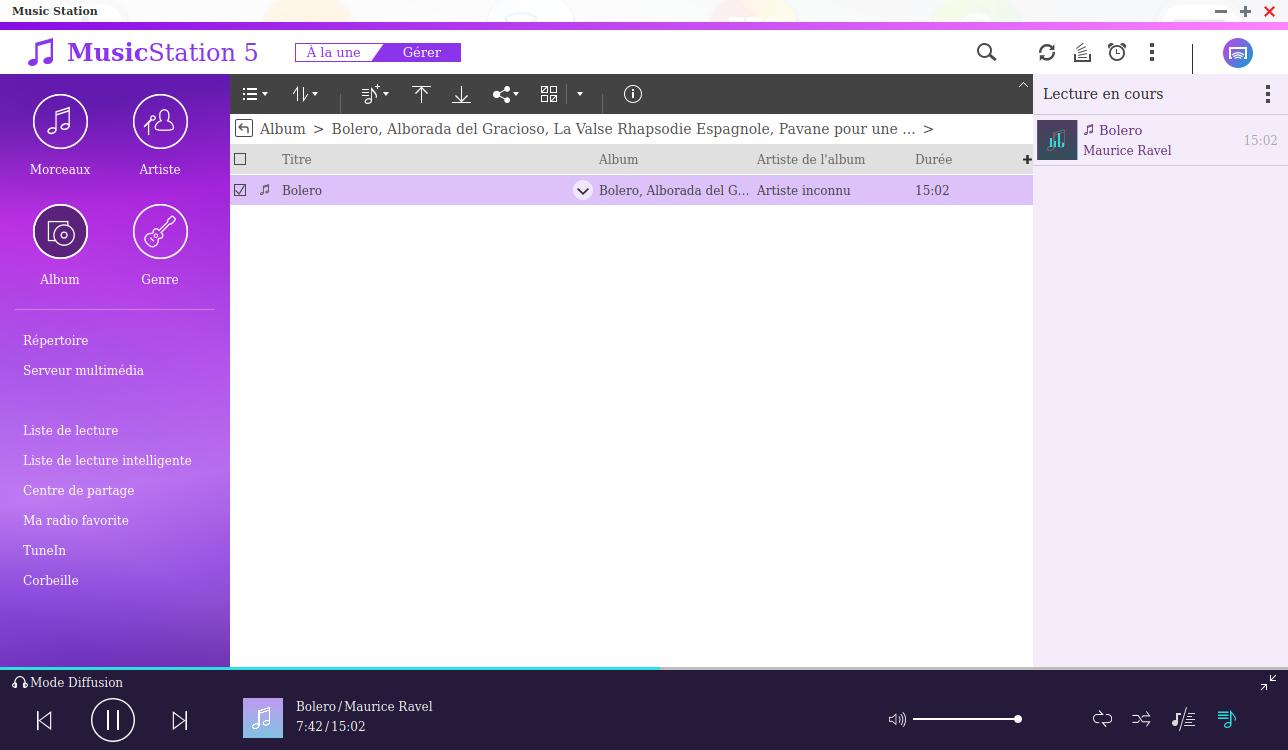Screen dimensions: 1288x750
Task: Open the Corbeille trash link
Action: (x=51, y=580)
